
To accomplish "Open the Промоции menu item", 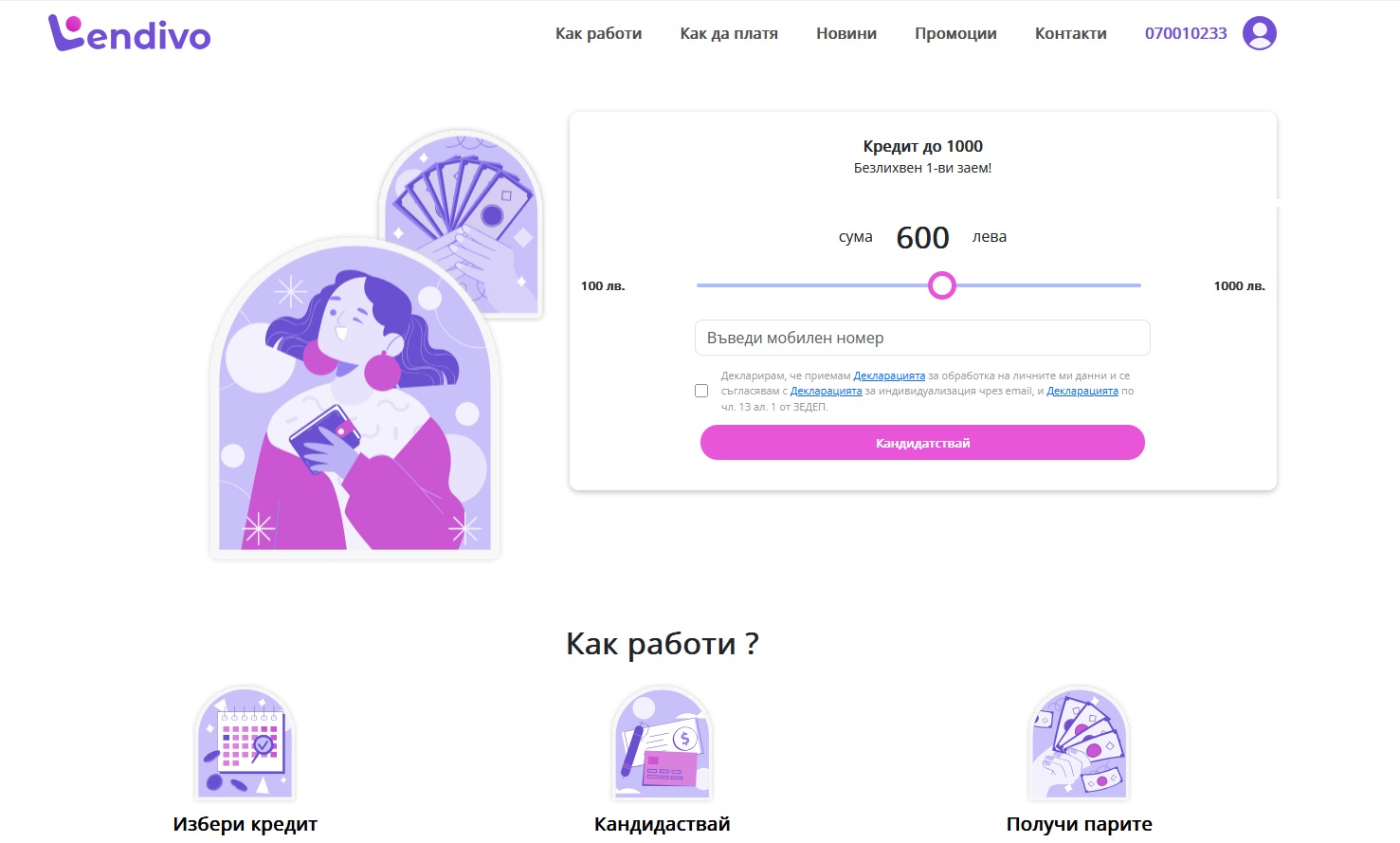I will [x=955, y=33].
